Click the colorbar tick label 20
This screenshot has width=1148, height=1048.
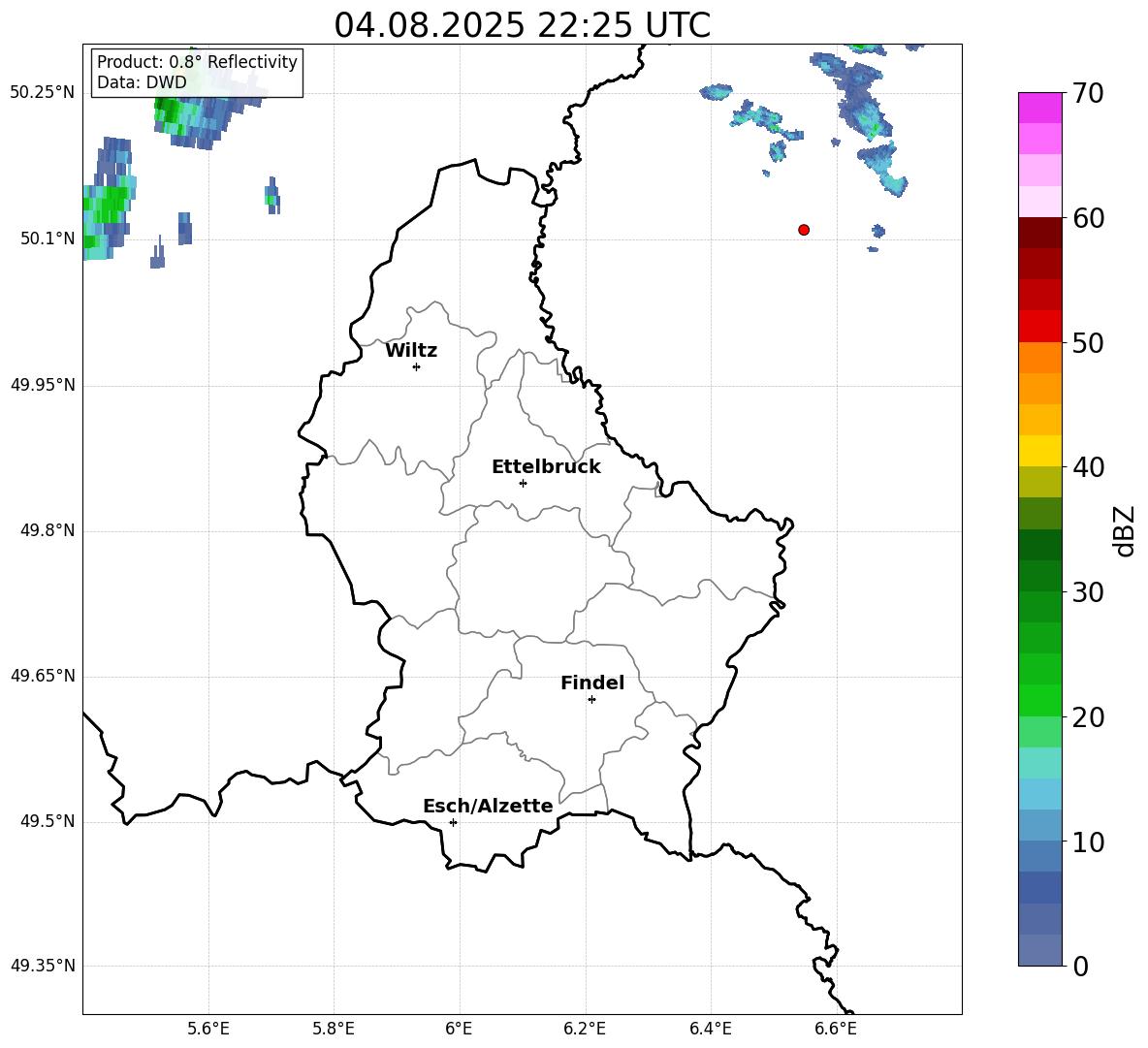tap(1088, 717)
